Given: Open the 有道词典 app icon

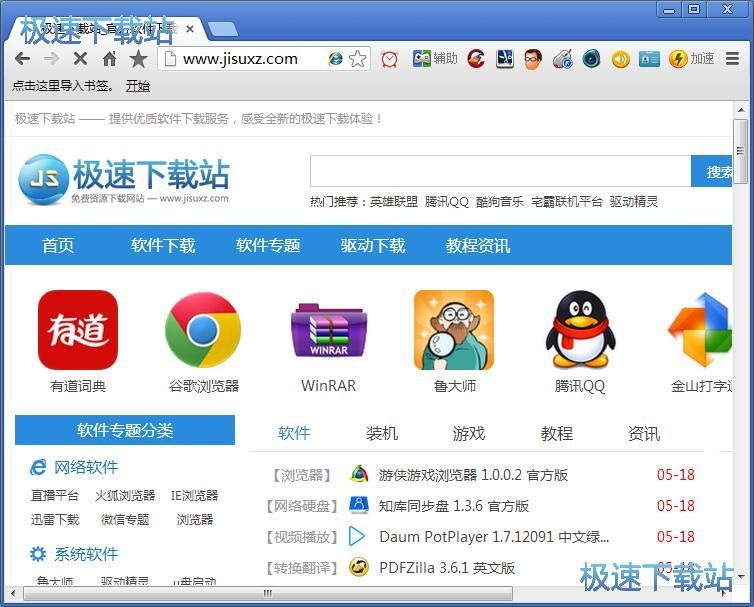Looking at the screenshot, I should pos(78,330).
